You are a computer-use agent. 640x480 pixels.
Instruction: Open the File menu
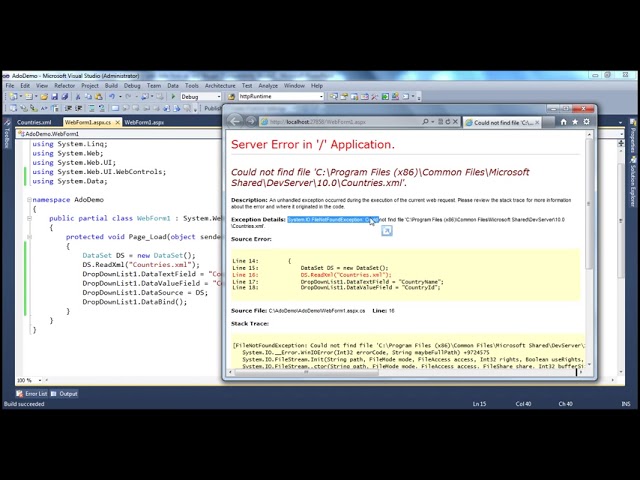[x=10, y=86]
